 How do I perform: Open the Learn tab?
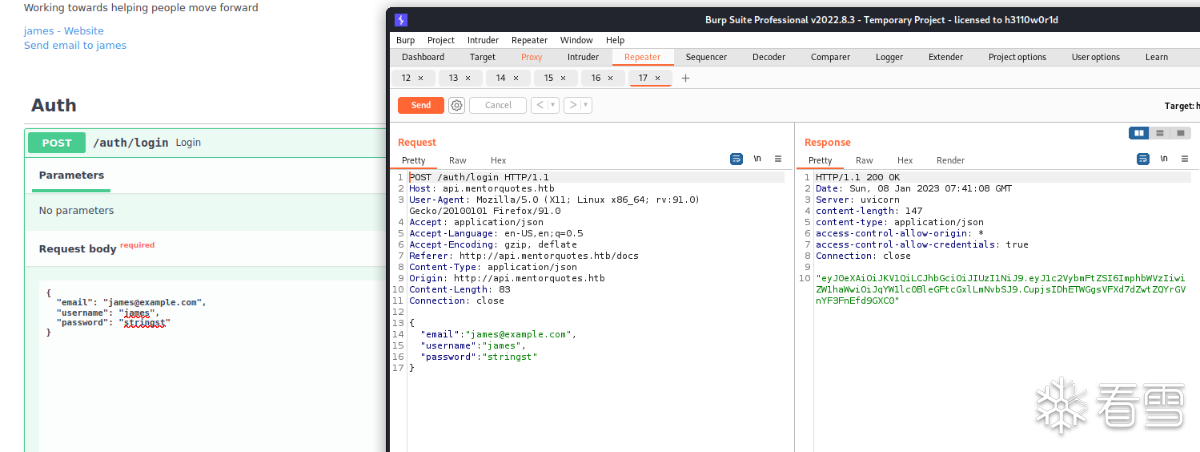click(x=1157, y=57)
